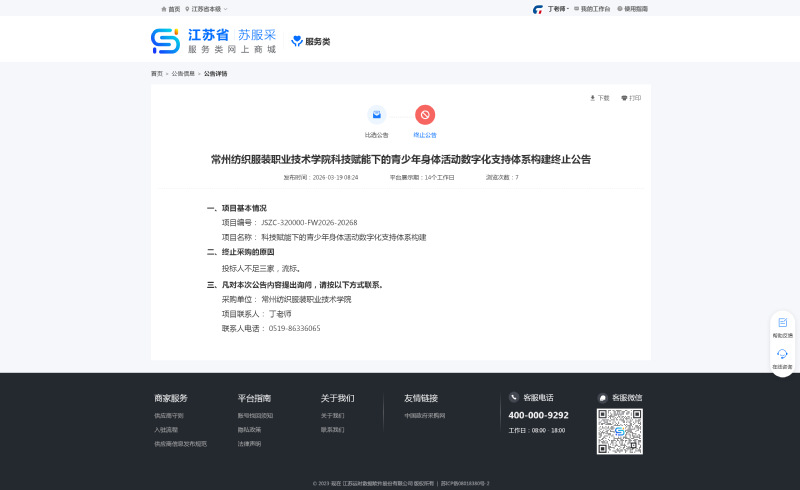Click the 客服微信 QR code image
The image size is (800, 490).
[619, 431]
